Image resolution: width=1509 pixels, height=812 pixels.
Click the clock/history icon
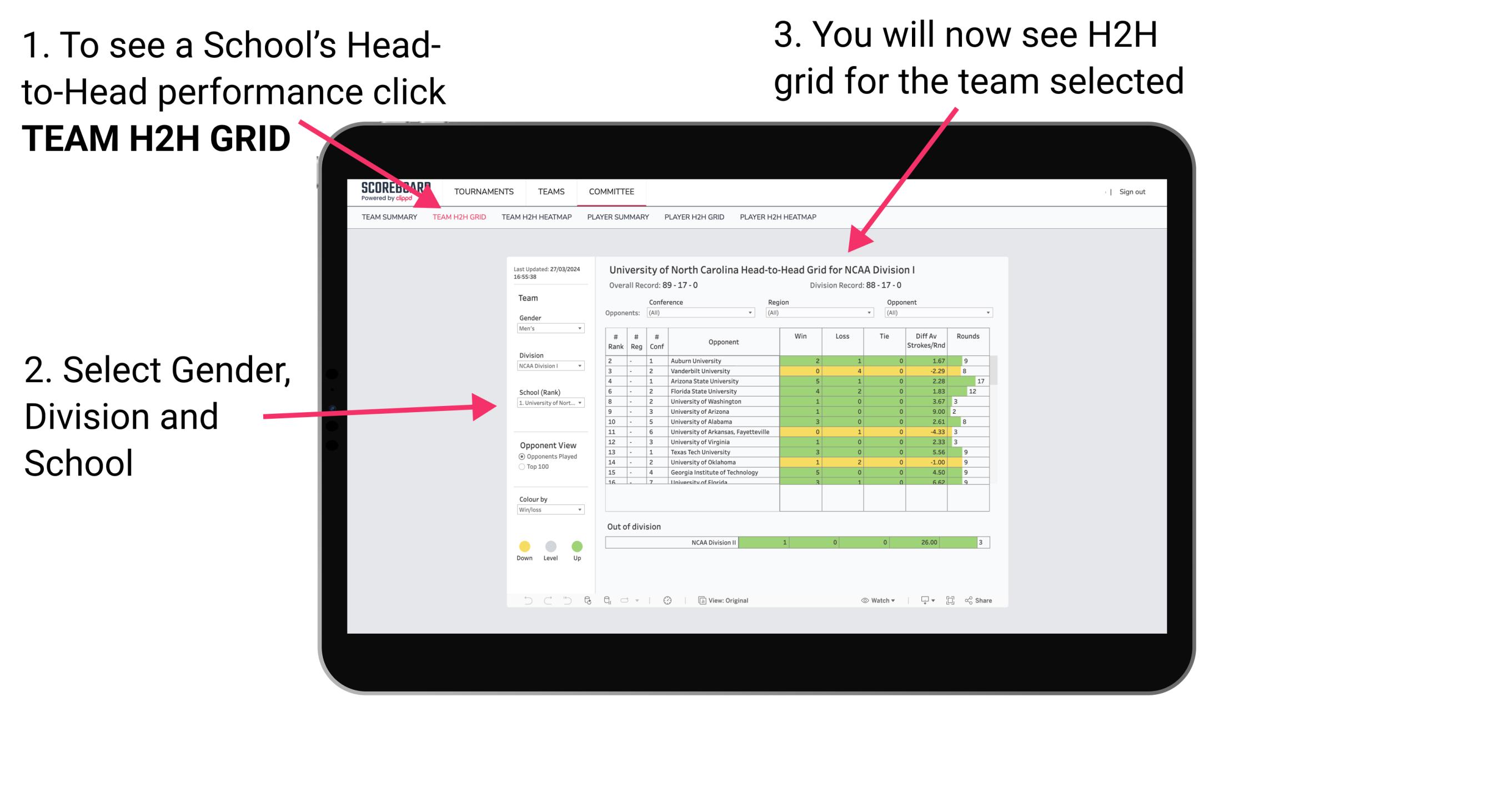(667, 600)
